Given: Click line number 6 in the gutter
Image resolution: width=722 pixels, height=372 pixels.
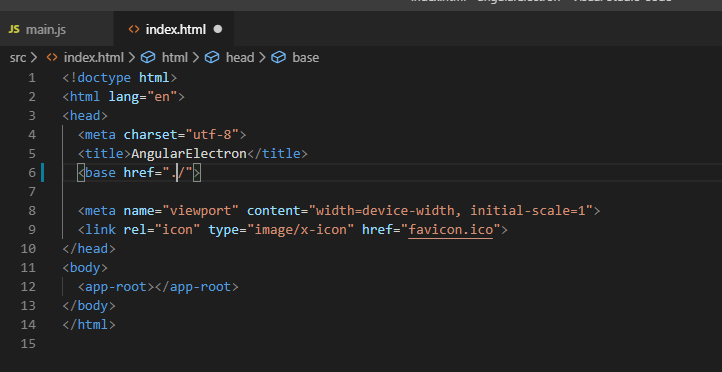Looking at the screenshot, I should tap(32, 173).
